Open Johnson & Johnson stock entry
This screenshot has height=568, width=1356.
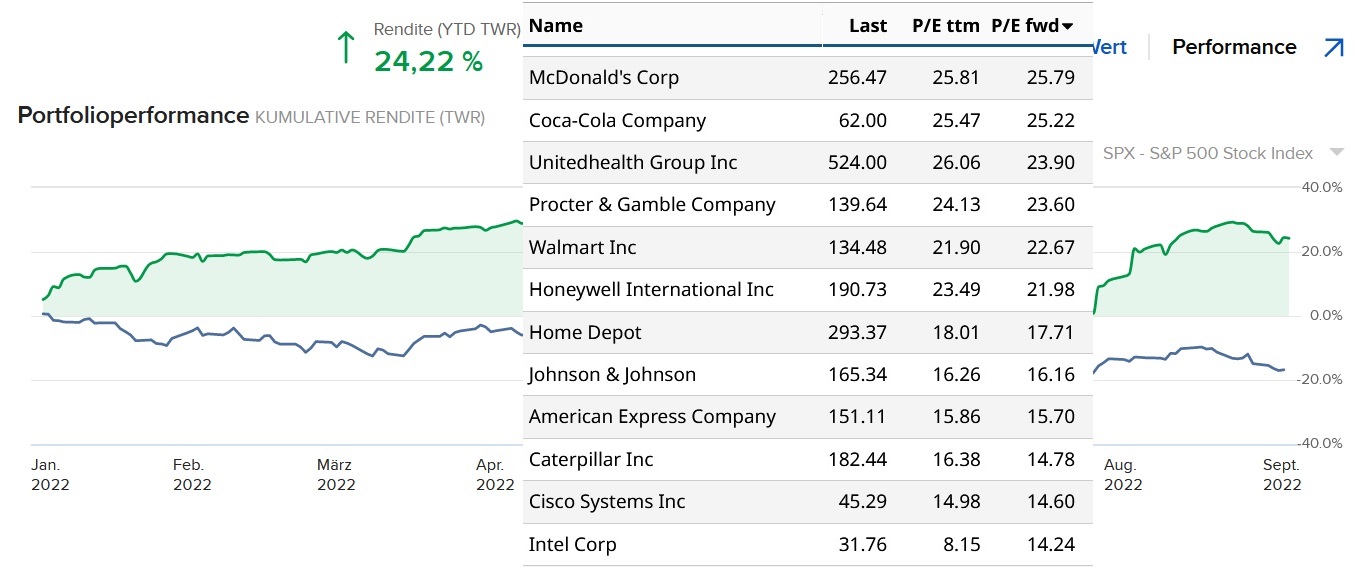pos(612,375)
